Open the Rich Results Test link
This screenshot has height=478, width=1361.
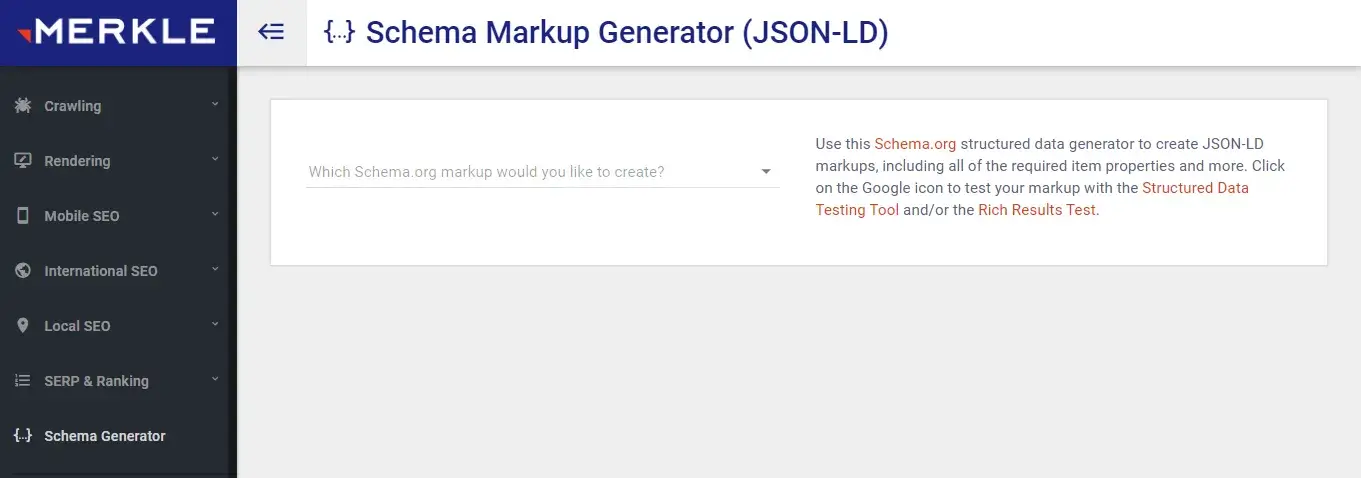[1037, 210]
